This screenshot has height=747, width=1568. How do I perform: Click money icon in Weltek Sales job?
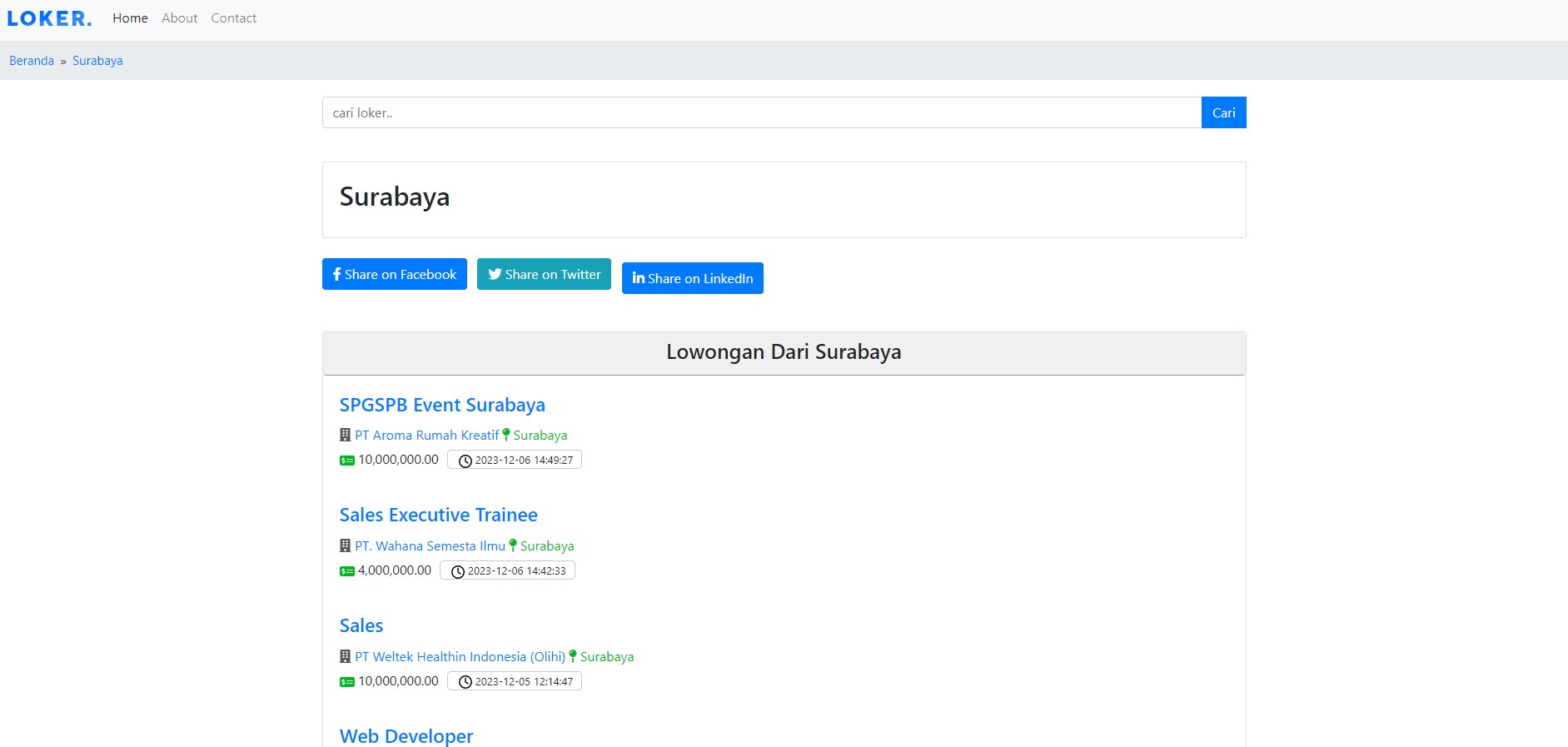click(347, 682)
